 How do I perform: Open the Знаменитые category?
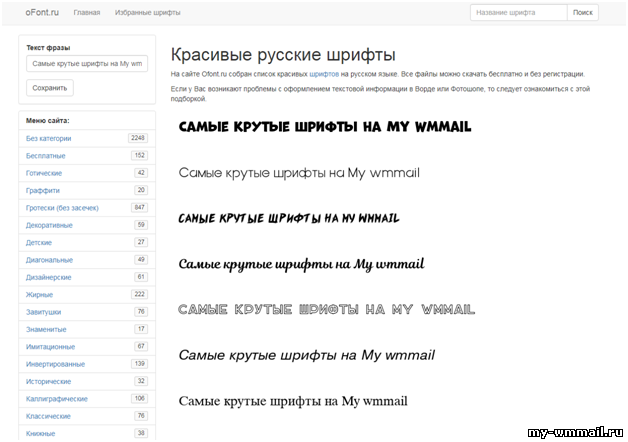[x=46, y=329]
